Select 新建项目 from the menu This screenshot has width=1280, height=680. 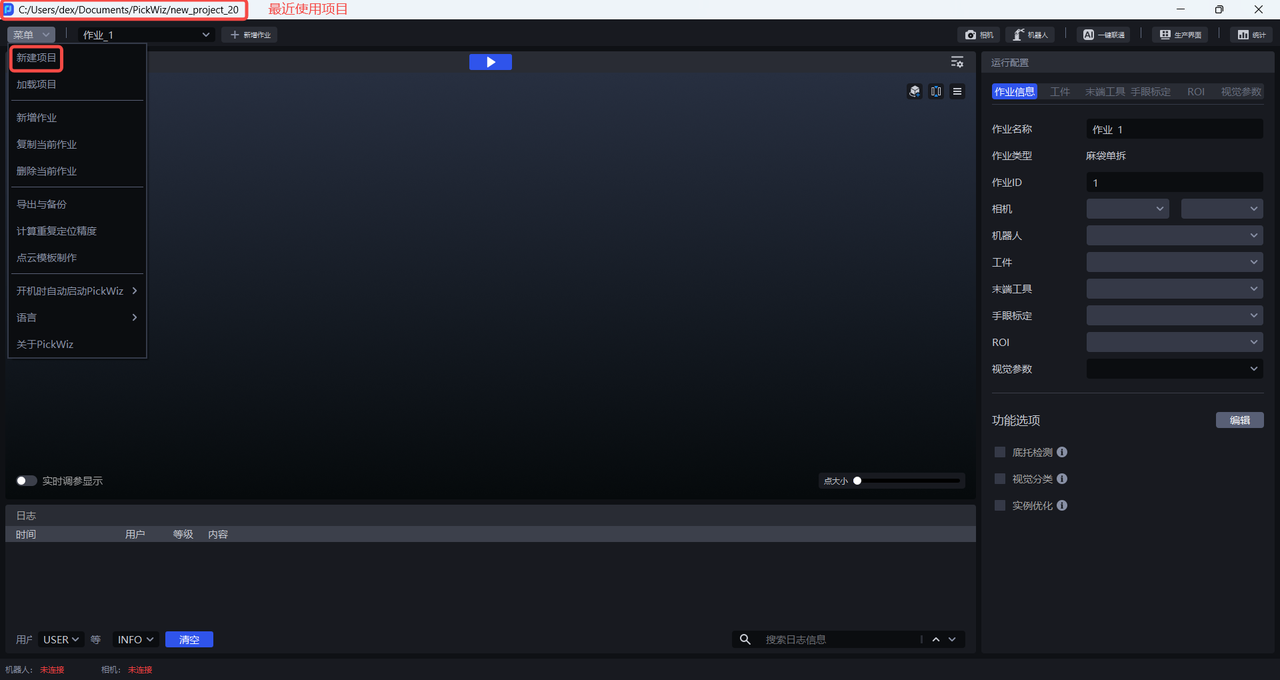click(x=37, y=58)
